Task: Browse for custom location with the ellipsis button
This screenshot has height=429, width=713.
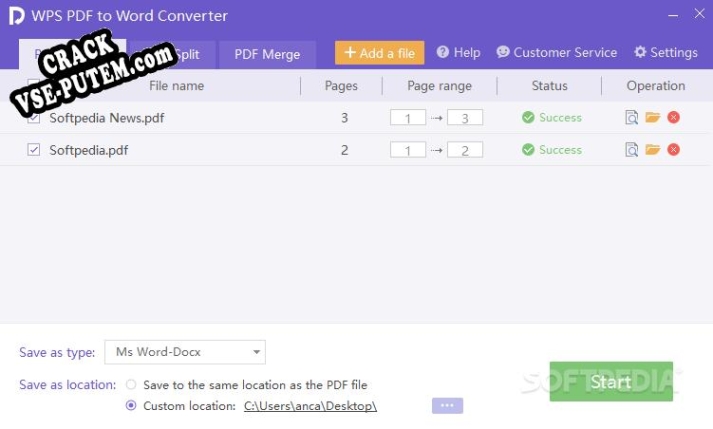Action: point(447,405)
